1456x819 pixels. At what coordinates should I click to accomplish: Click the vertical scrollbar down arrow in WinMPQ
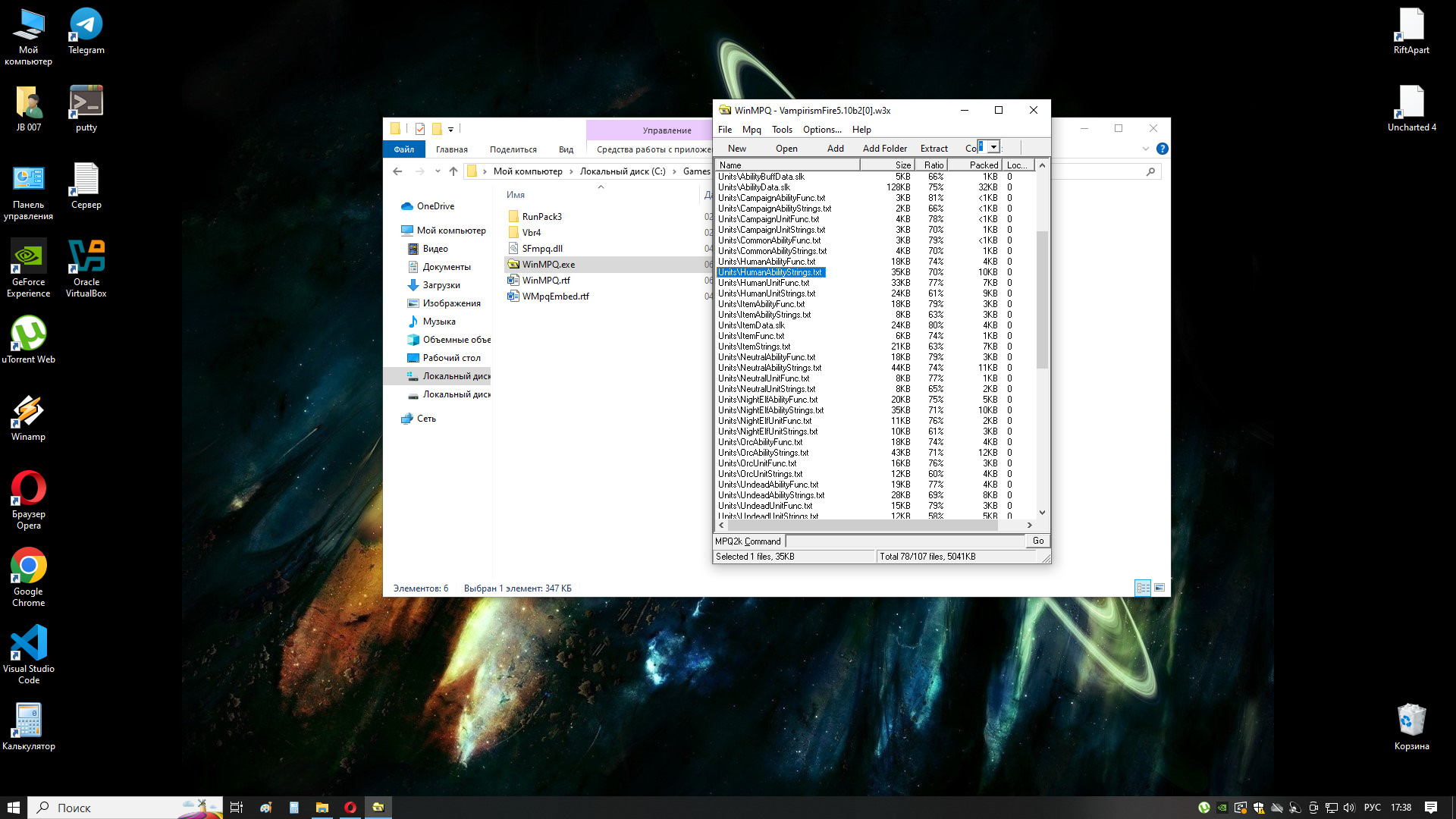coord(1042,513)
